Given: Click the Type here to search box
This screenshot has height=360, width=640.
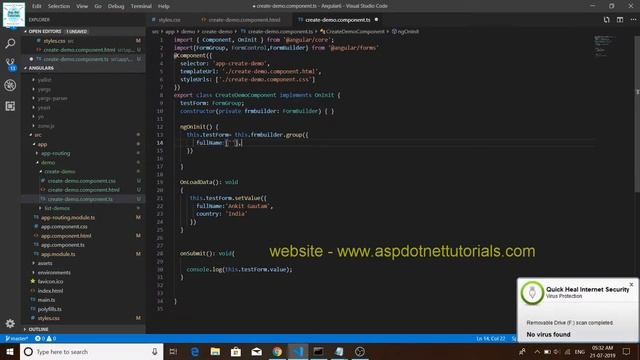Looking at the screenshot, I should [92, 351].
